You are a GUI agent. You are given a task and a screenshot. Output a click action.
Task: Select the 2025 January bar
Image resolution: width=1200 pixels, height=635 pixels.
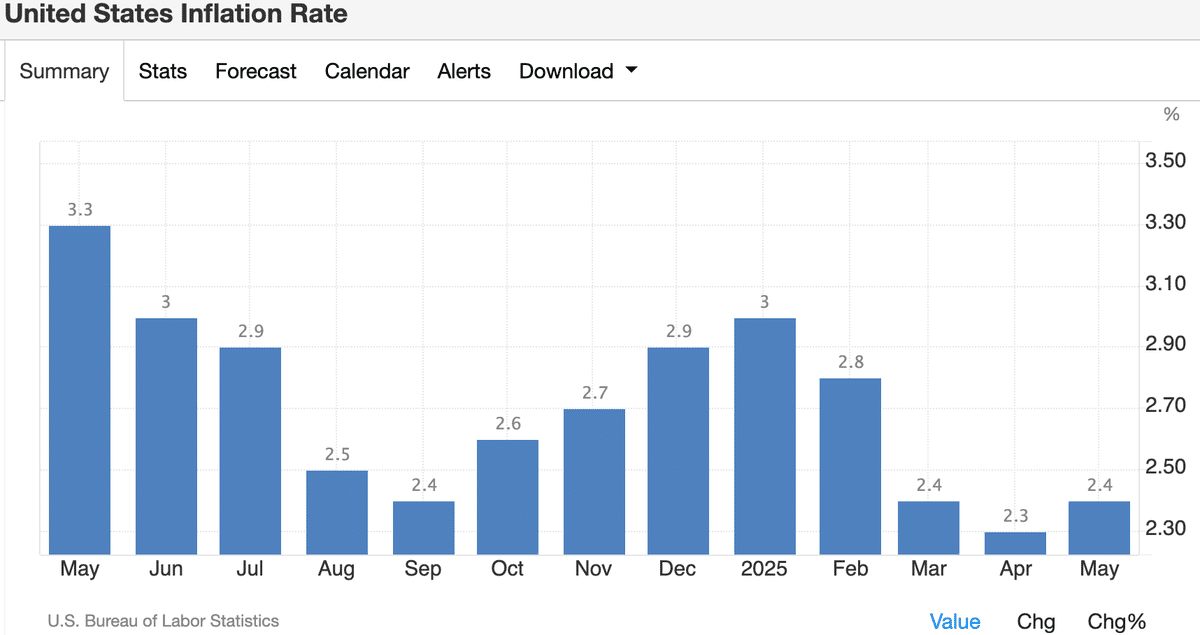[x=765, y=436]
